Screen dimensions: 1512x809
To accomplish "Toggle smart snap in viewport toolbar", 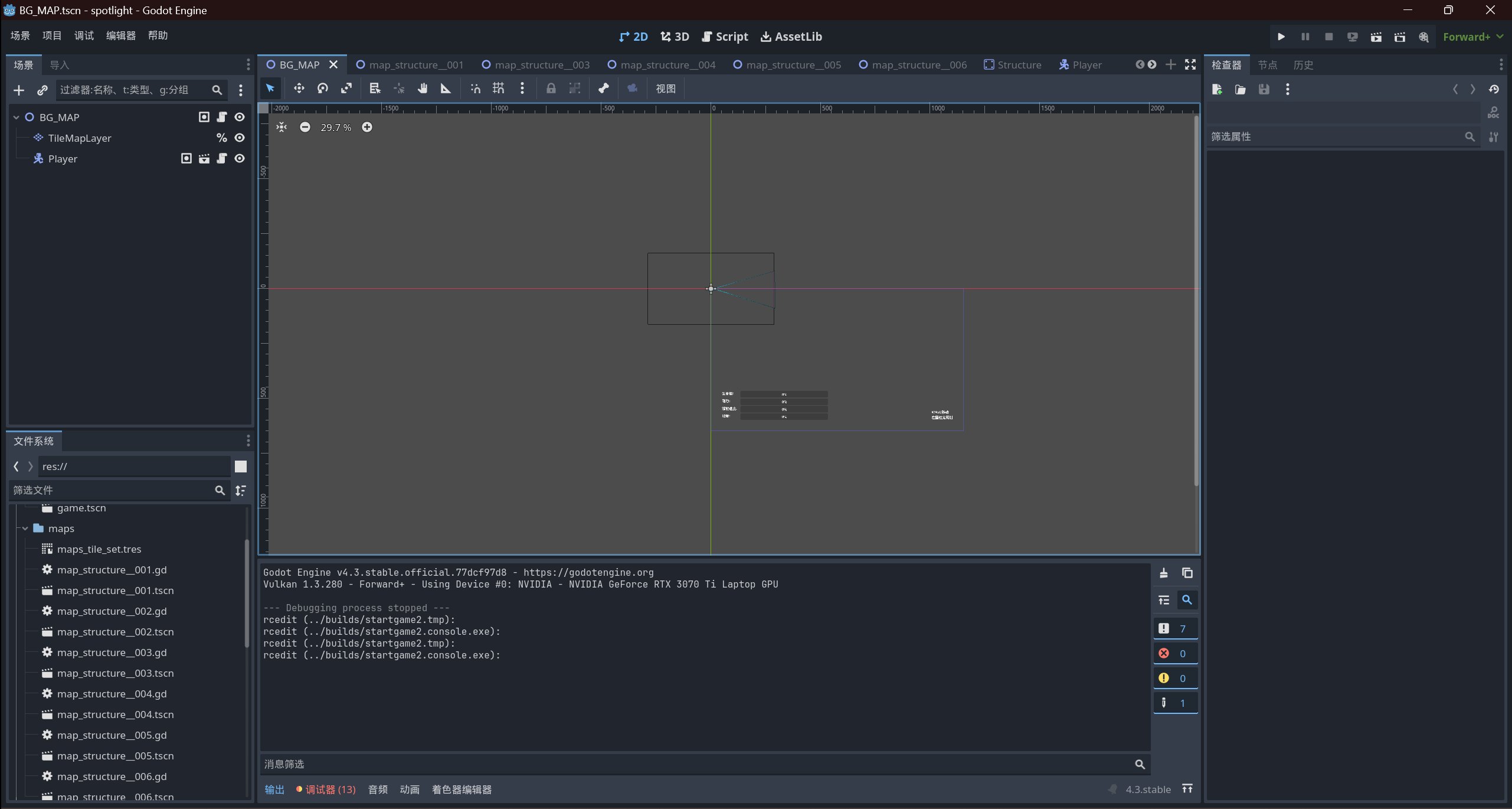I will 475,89.
